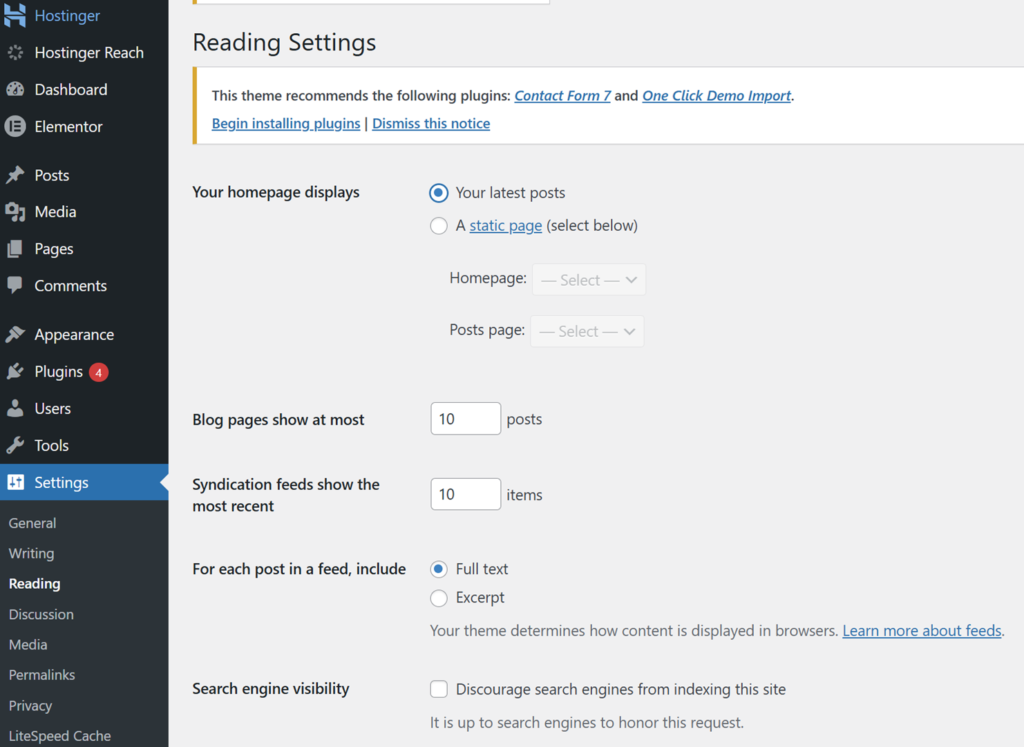
Task: Open Media using its camera-note icon
Action: pyautogui.click(x=15, y=212)
